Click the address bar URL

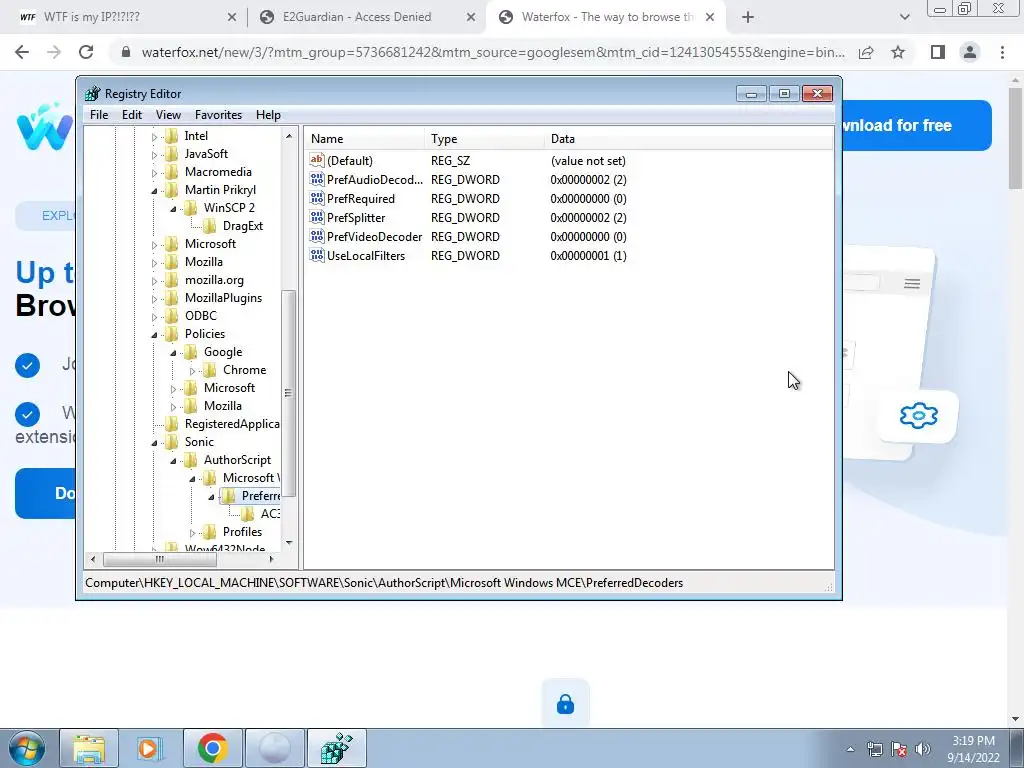(493, 52)
